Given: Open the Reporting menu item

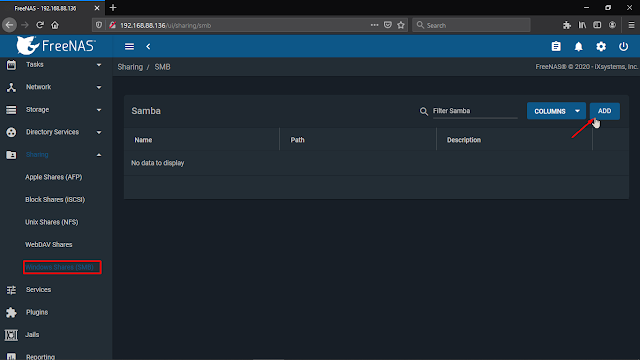Looking at the screenshot, I should 40,356.
